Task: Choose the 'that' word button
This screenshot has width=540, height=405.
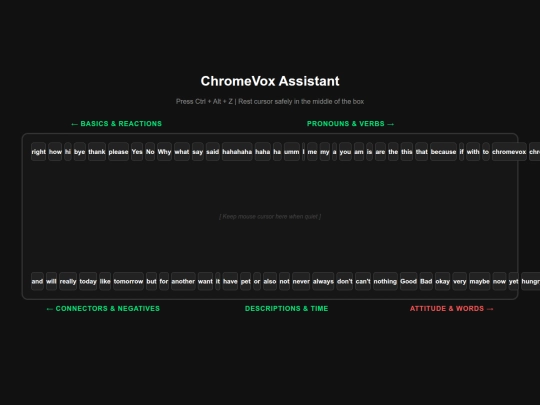Action: coord(422,152)
